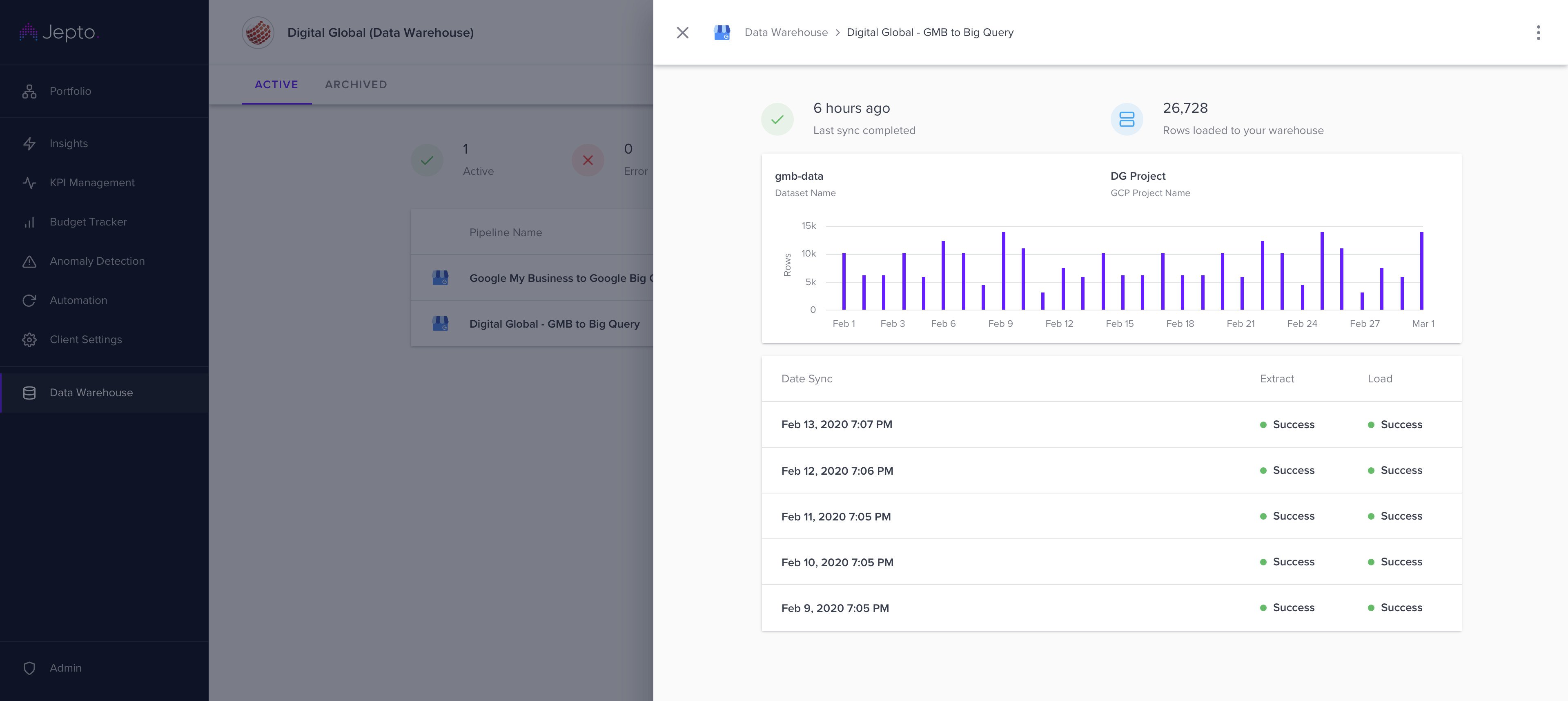Click the Google My Business icon in the panel header
The width and height of the screenshot is (1568, 701).
[722, 32]
